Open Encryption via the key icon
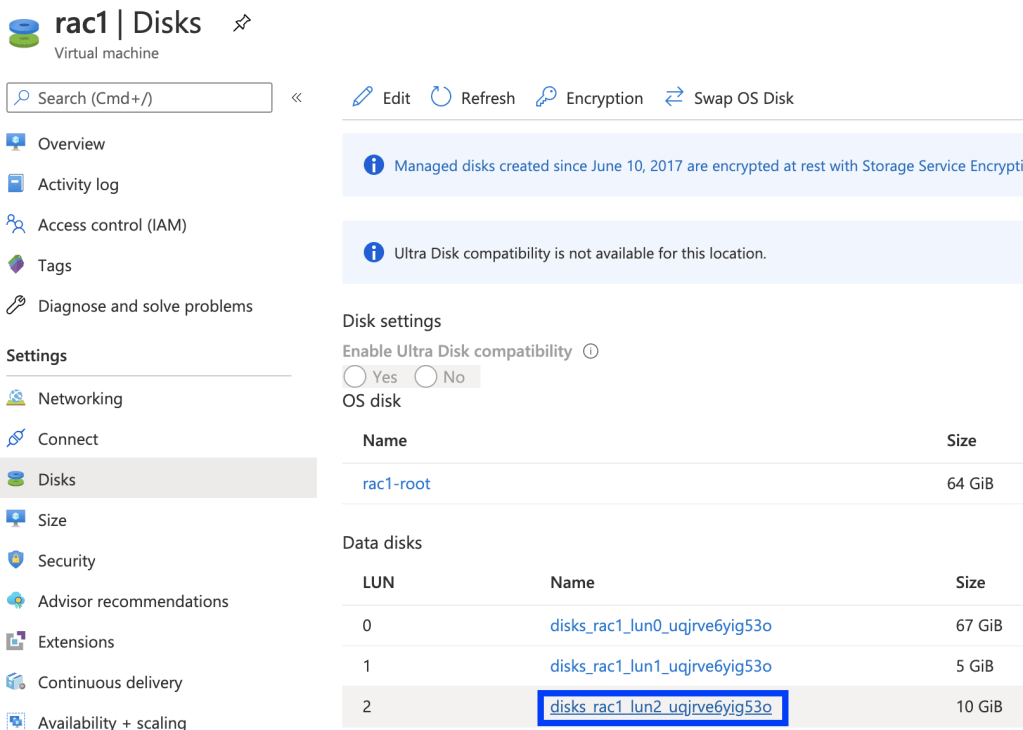Image resolution: width=1023 pixels, height=730 pixels. click(546, 97)
